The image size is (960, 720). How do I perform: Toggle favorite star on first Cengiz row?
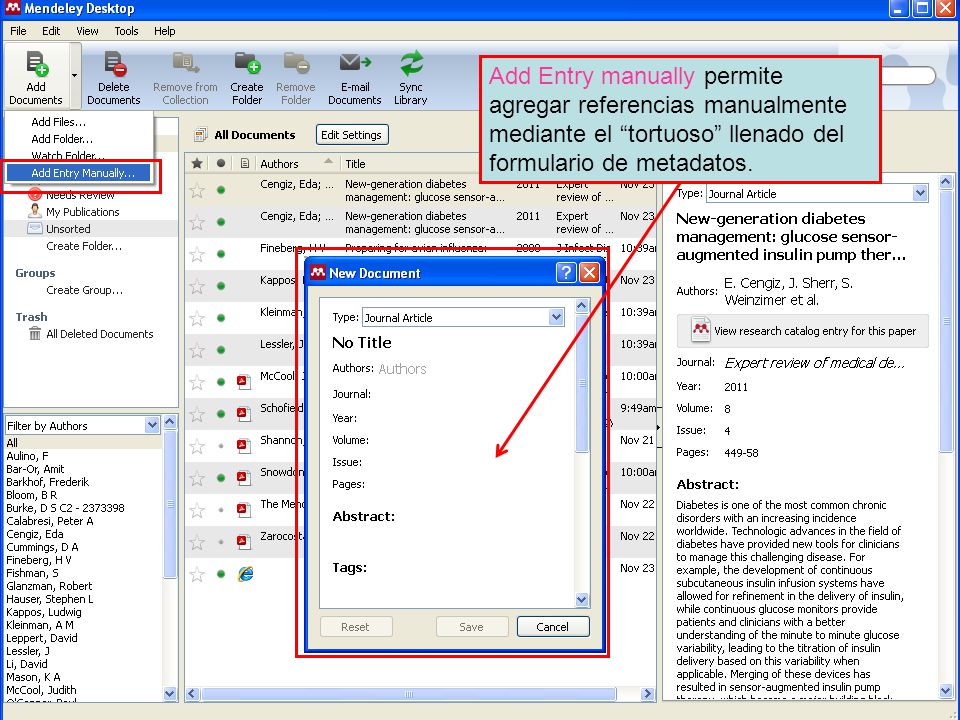click(x=197, y=190)
